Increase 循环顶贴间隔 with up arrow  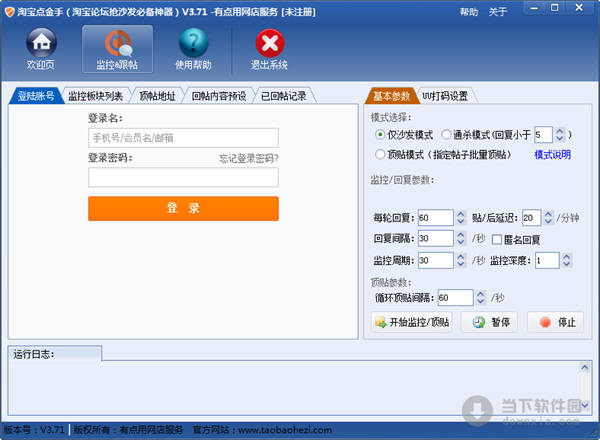coord(481,294)
